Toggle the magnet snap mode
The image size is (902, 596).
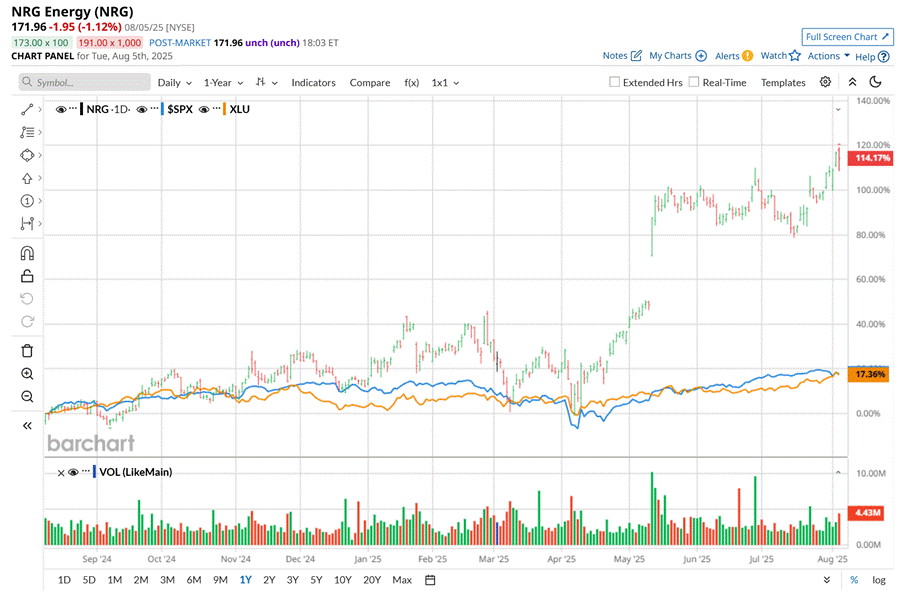click(27, 253)
